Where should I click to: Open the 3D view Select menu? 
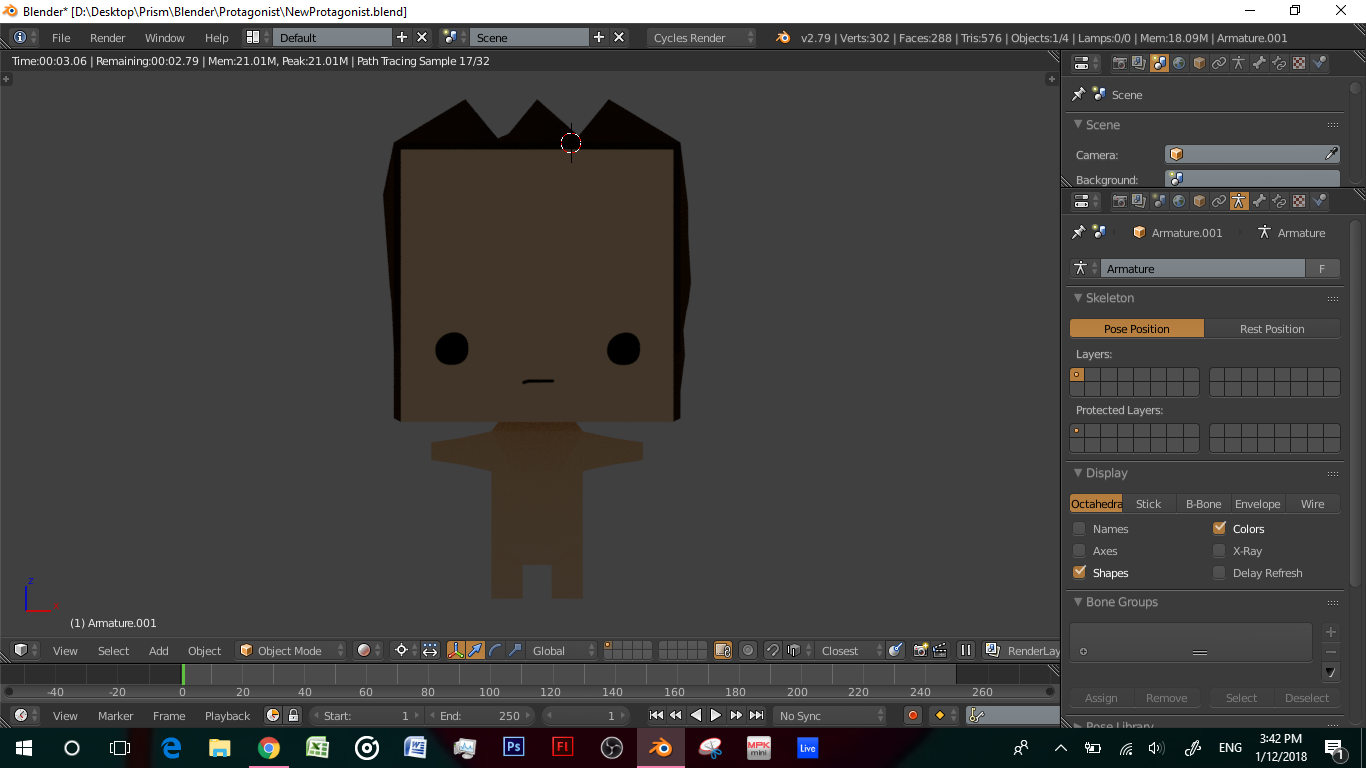(113, 650)
